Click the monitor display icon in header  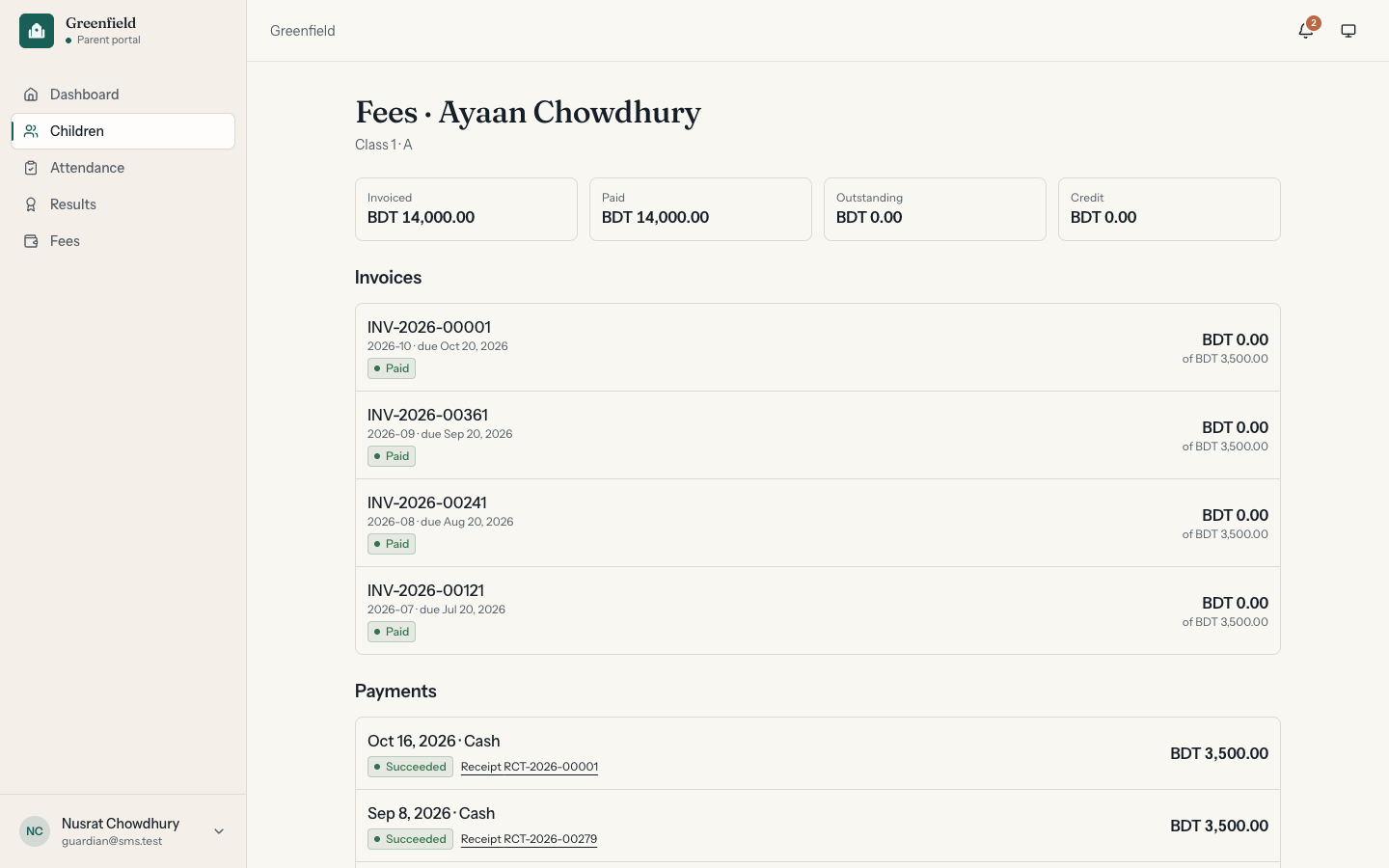1348,31
